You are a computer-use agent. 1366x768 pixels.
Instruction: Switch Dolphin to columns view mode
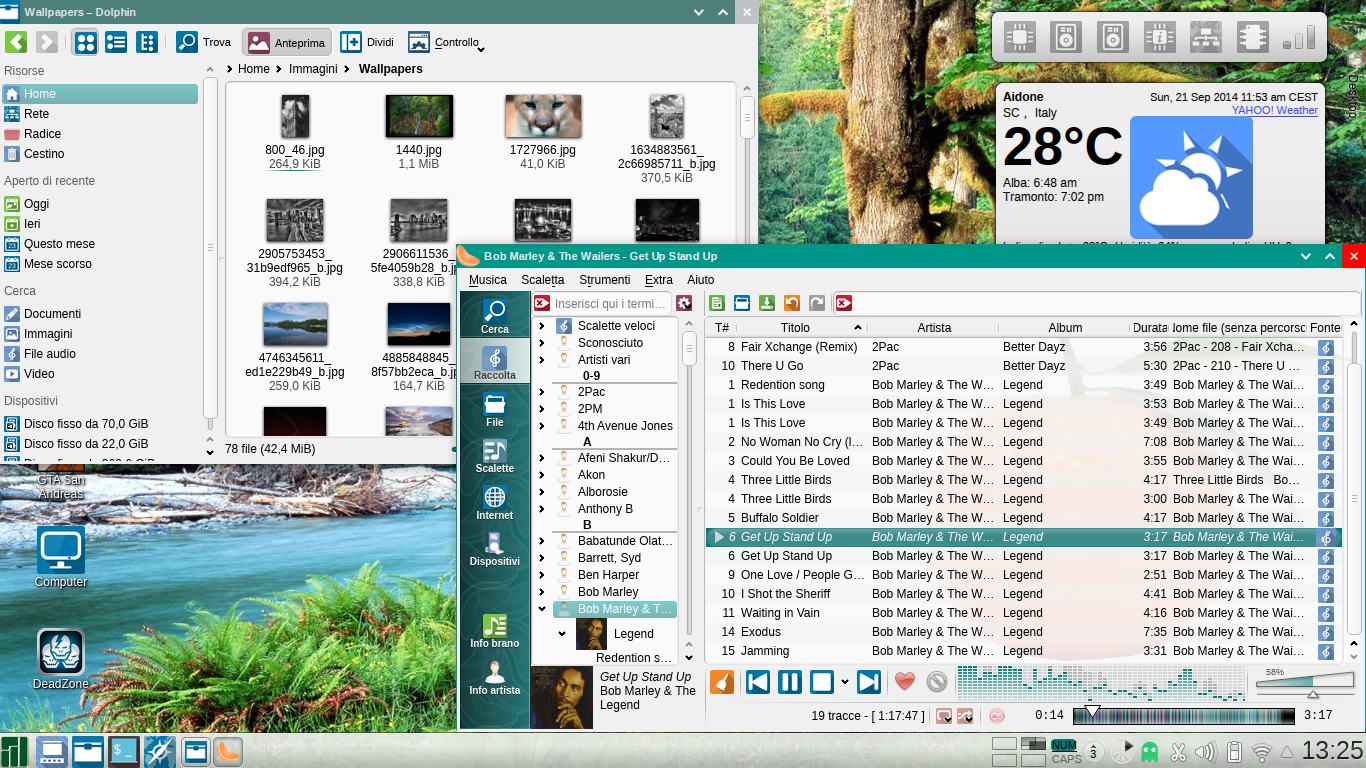tap(146, 42)
